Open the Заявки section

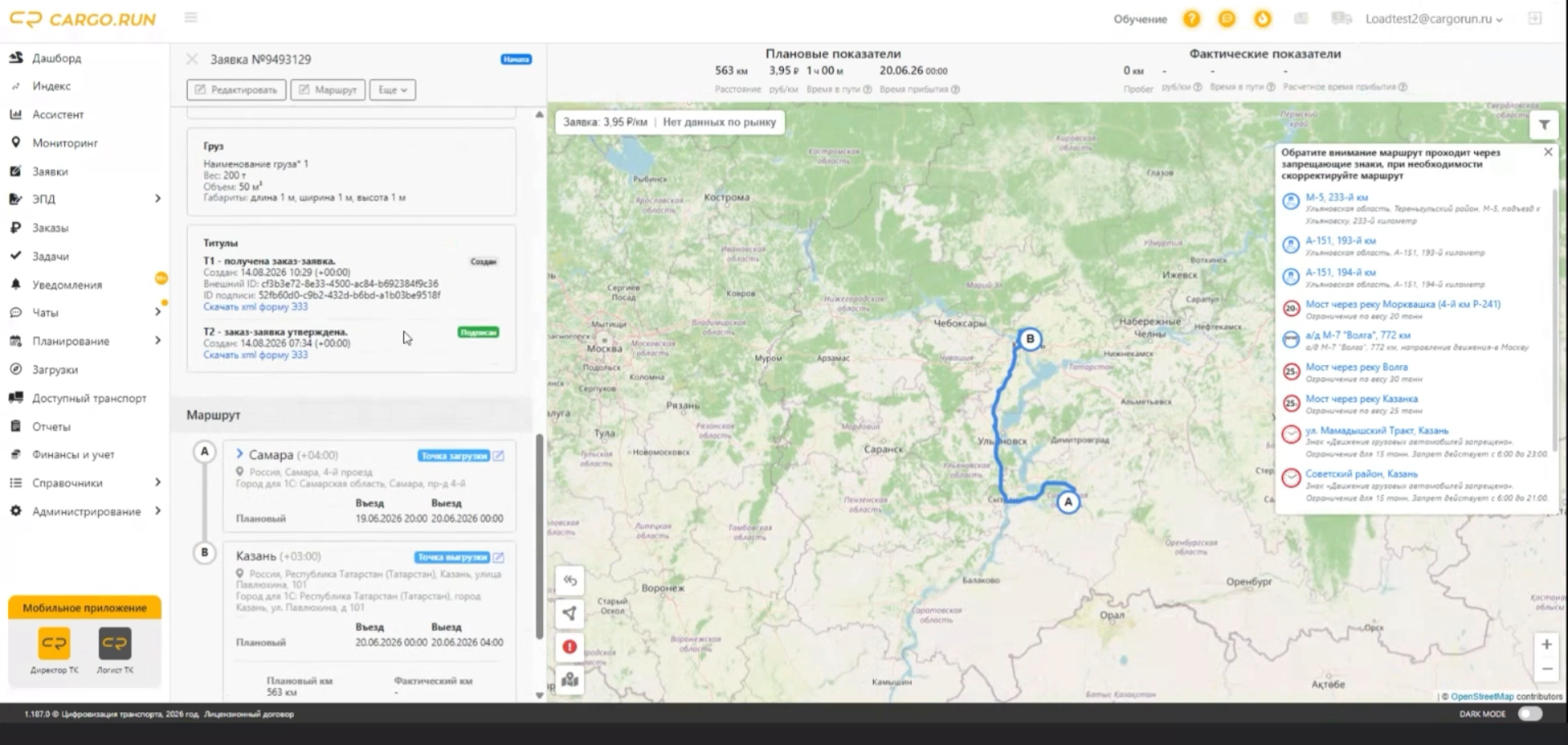(x=50, y=172)
